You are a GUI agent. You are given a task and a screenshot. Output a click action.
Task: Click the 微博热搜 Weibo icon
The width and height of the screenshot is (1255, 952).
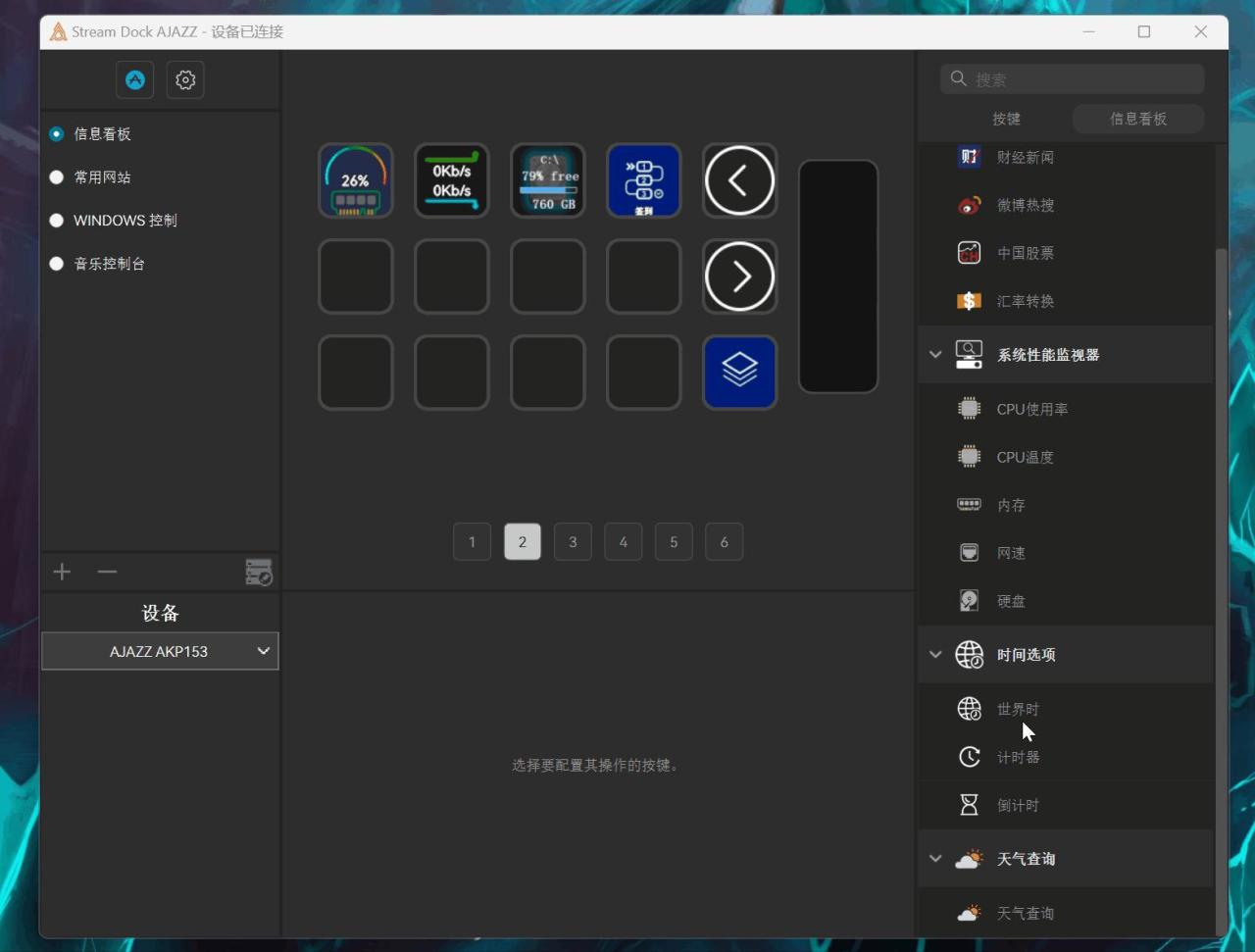coord(969,205)
